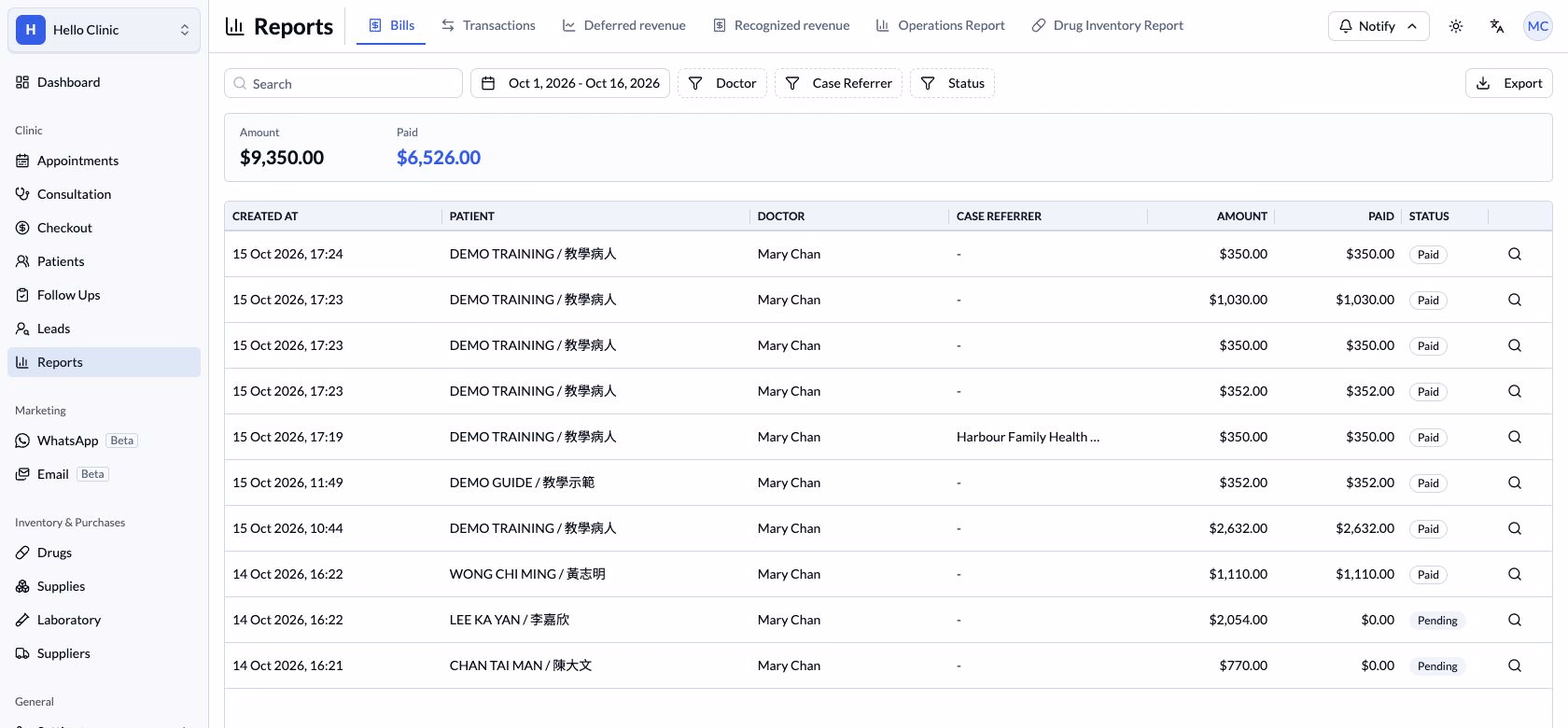Image resolution: width=1568 pixels, height=728 pixels.
Task: View details of CHAN TAI MAN bill
Action: [x=1515, y=665]
